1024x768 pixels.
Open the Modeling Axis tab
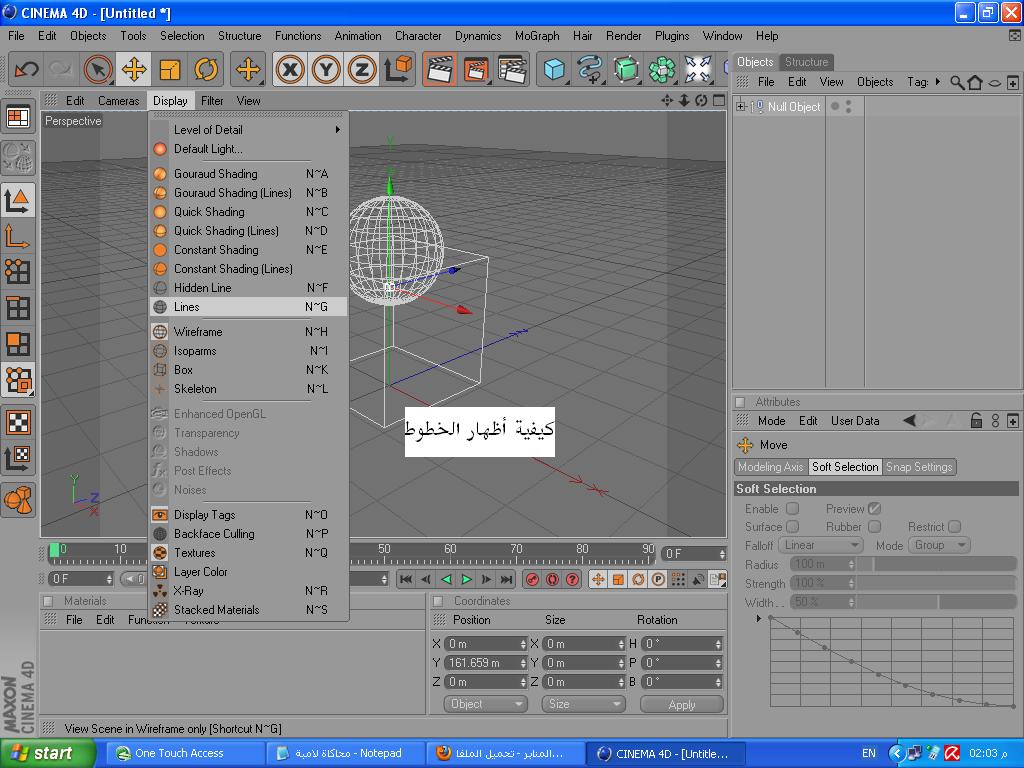coord(771,467)
